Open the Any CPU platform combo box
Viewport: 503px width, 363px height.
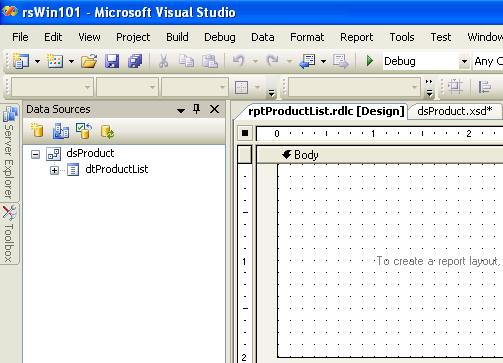[488, 61]
